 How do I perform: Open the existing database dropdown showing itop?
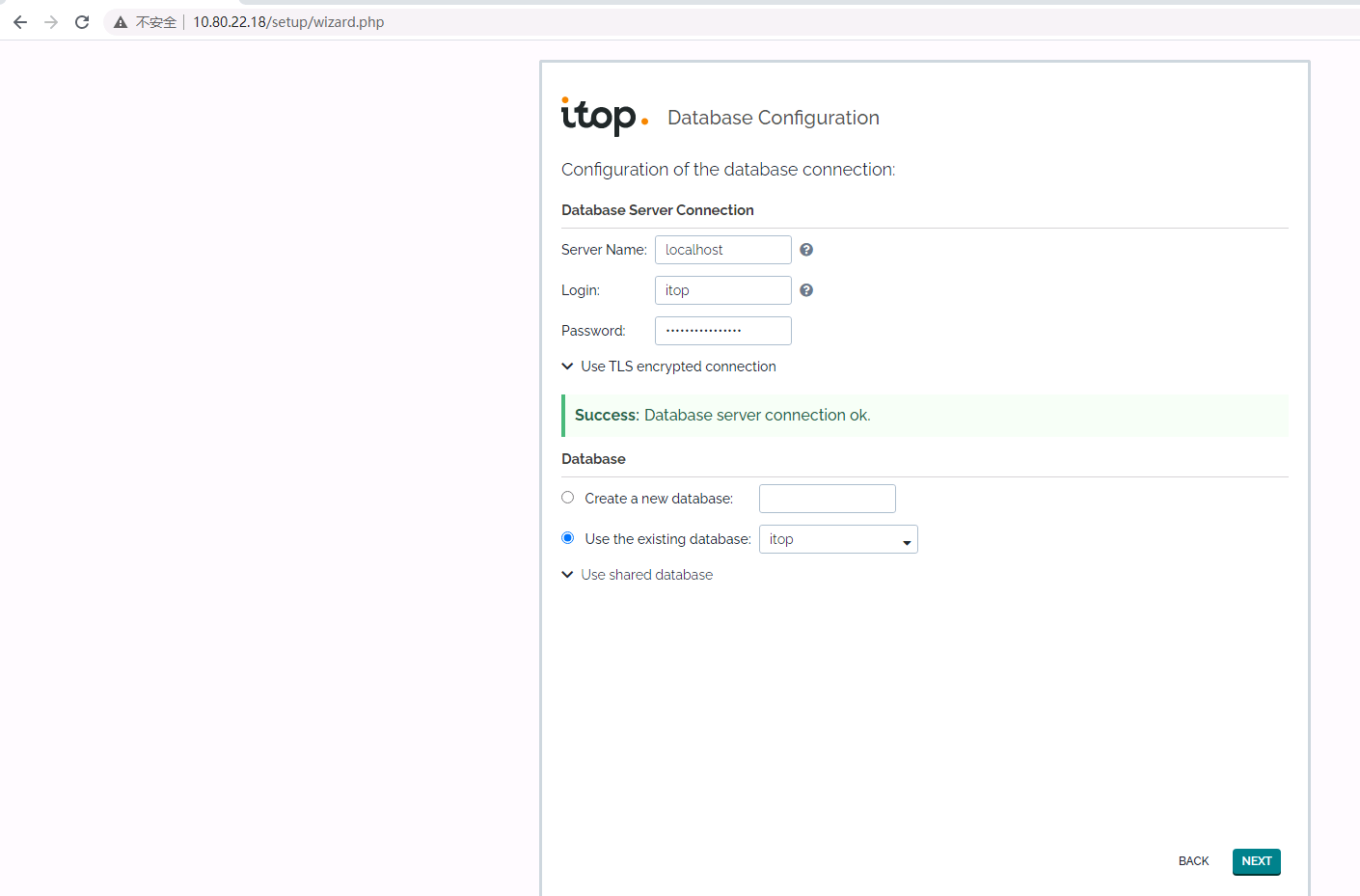point(837,539)
